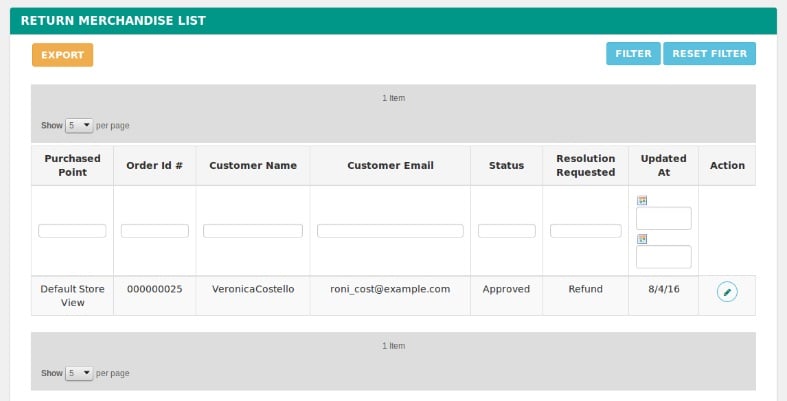Viewport: 787px width, 401px height.
Task: Sort by the Order Id # column header
Action: 154,165
